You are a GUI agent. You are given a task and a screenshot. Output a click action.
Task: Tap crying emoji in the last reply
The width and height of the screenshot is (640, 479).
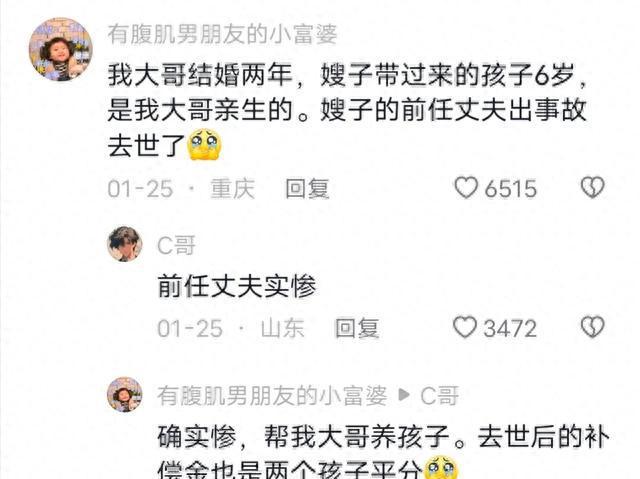[441, 468]
